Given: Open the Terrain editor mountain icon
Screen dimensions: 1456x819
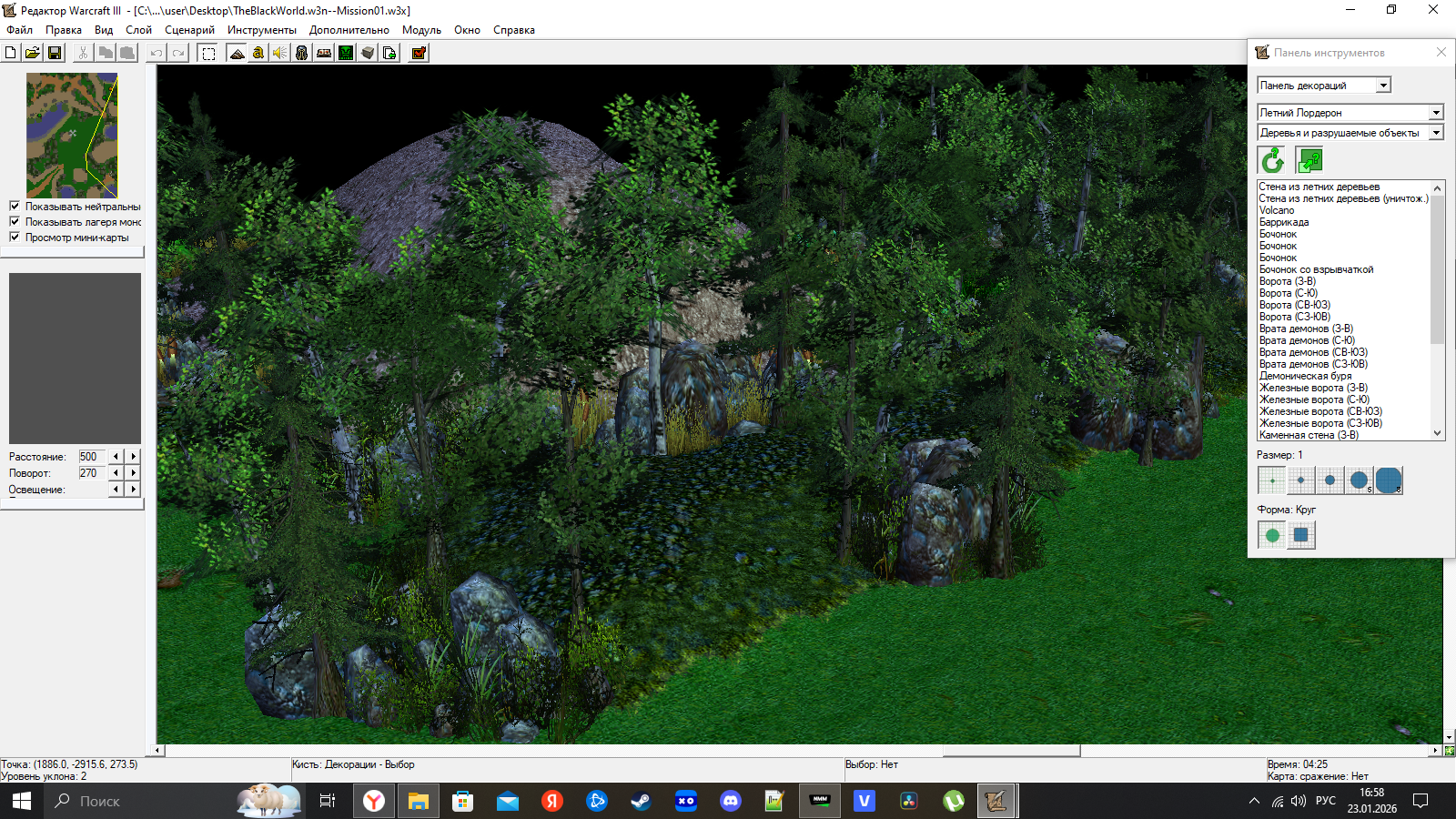Looking at the screenshot, I should [x=237, y=53].
